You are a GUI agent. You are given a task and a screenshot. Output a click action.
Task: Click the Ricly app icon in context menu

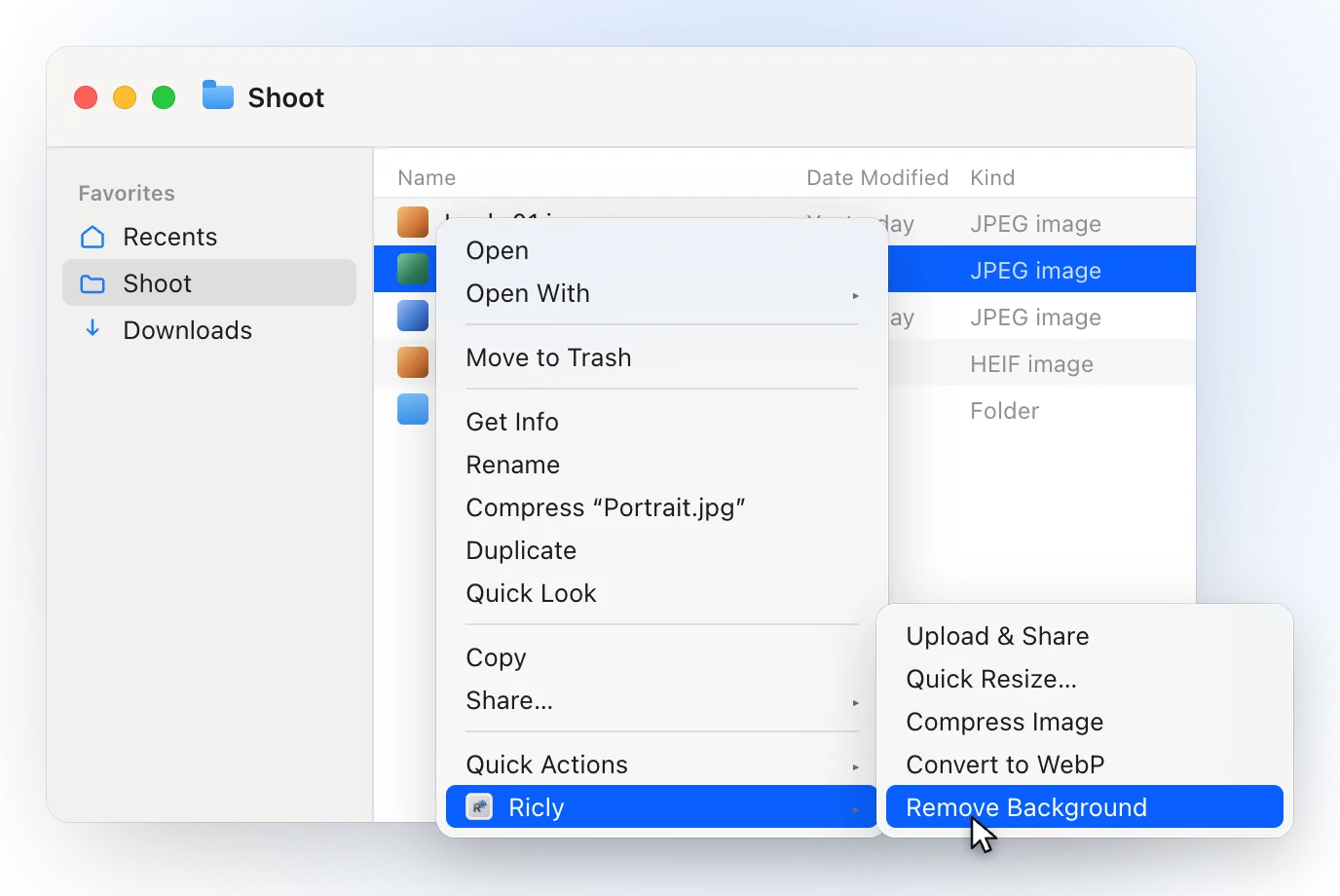pyautogui.click(x=479, y=807)
